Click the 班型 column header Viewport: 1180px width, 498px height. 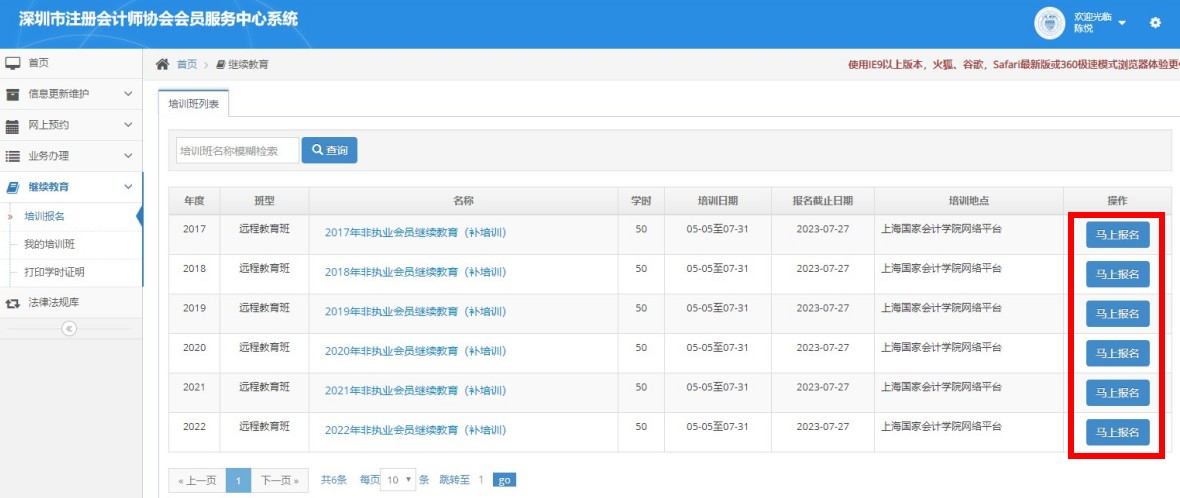click(264, 201)
